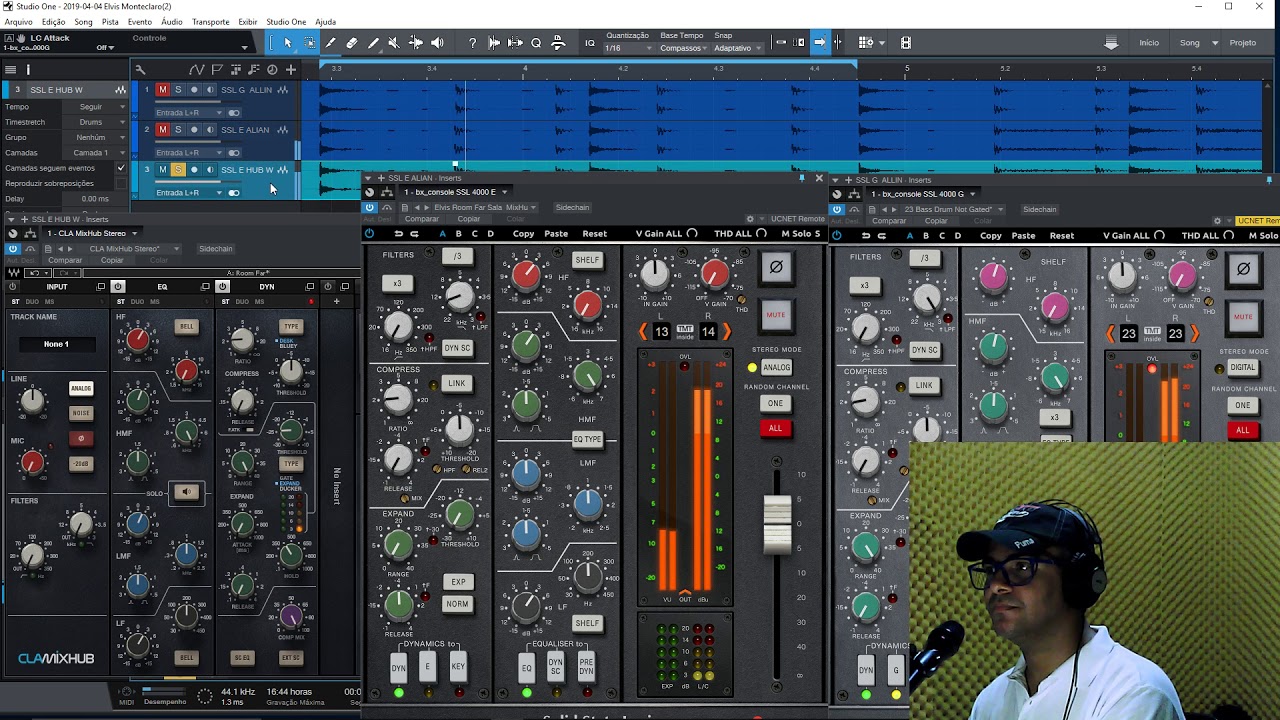Screen dimensions: 1280x720
Task: Activate the Mute tool
Action: (393, 43)
